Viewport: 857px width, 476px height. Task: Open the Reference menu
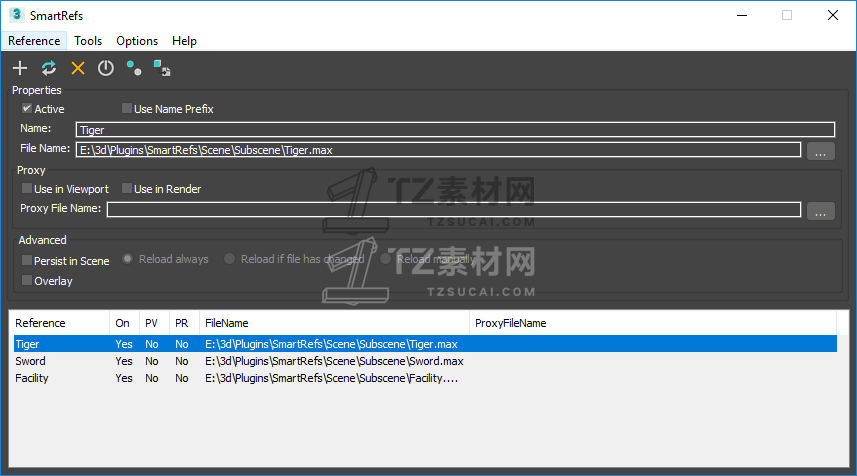tap(34, 41)
